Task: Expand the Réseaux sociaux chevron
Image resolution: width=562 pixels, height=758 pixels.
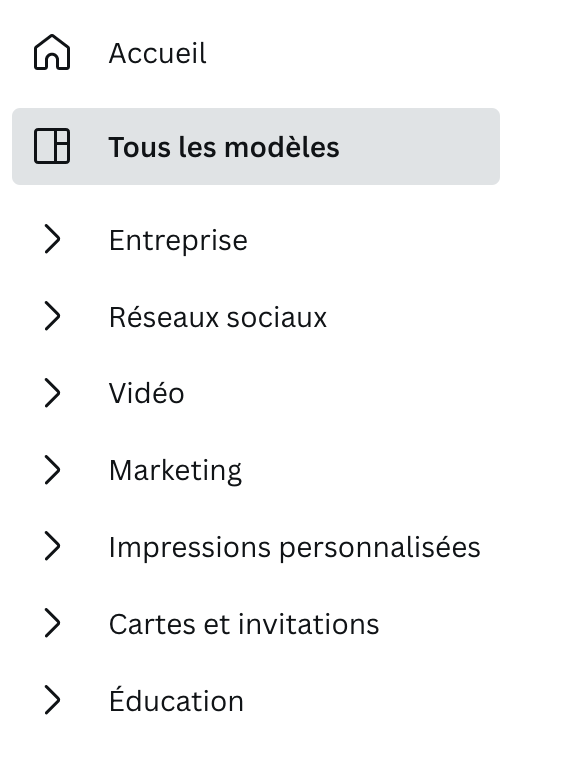Action: [x=52, y=316]
